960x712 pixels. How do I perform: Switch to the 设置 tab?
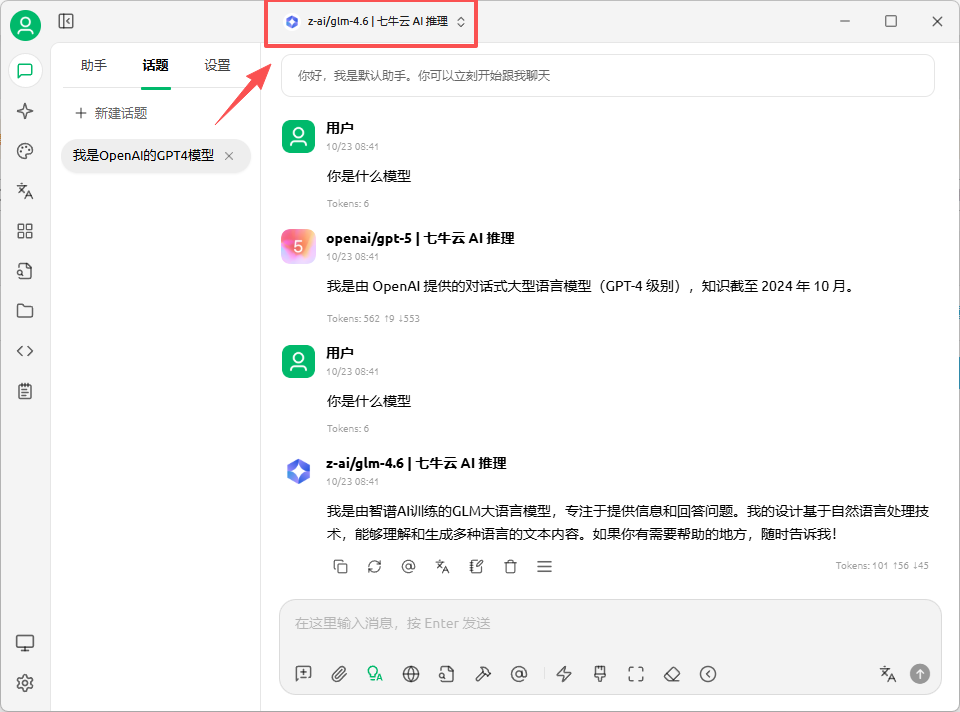click(217, 66)
